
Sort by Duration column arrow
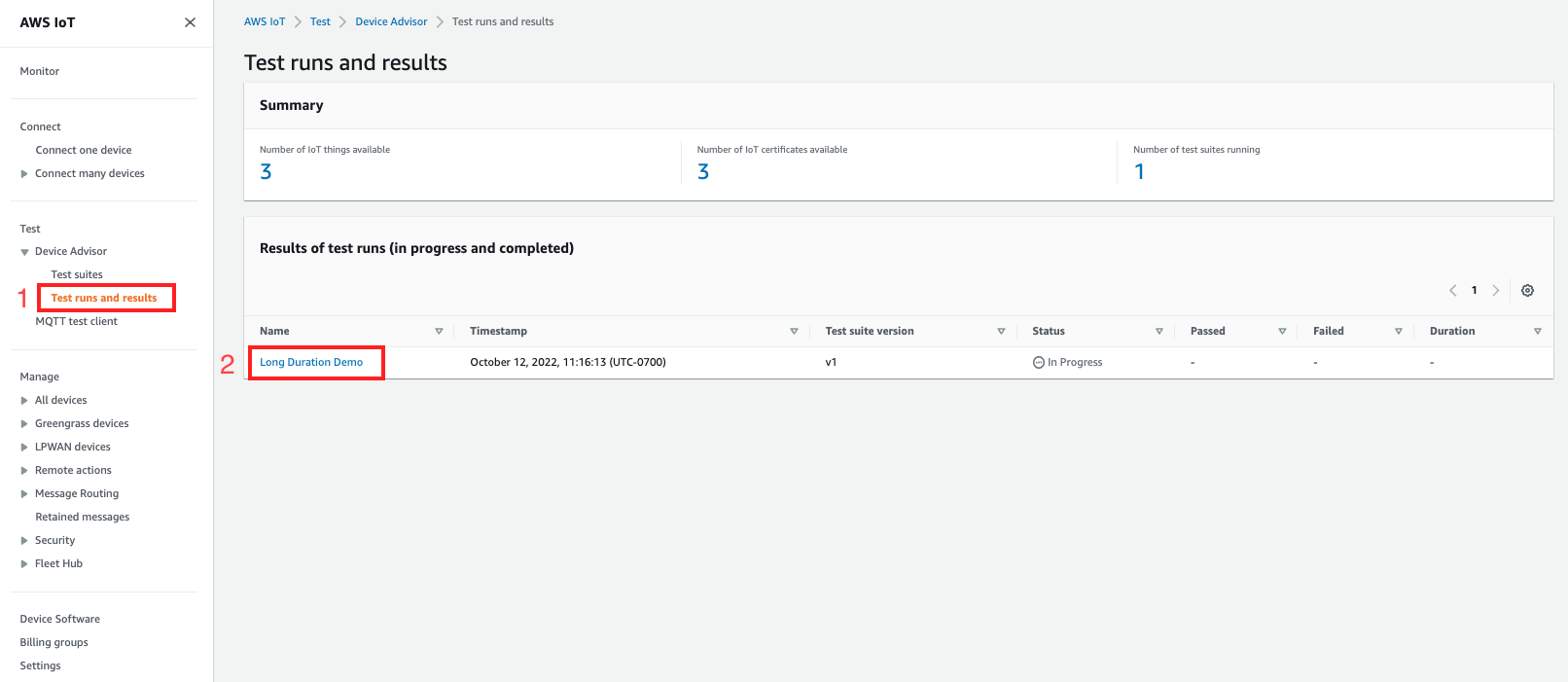1537,332
